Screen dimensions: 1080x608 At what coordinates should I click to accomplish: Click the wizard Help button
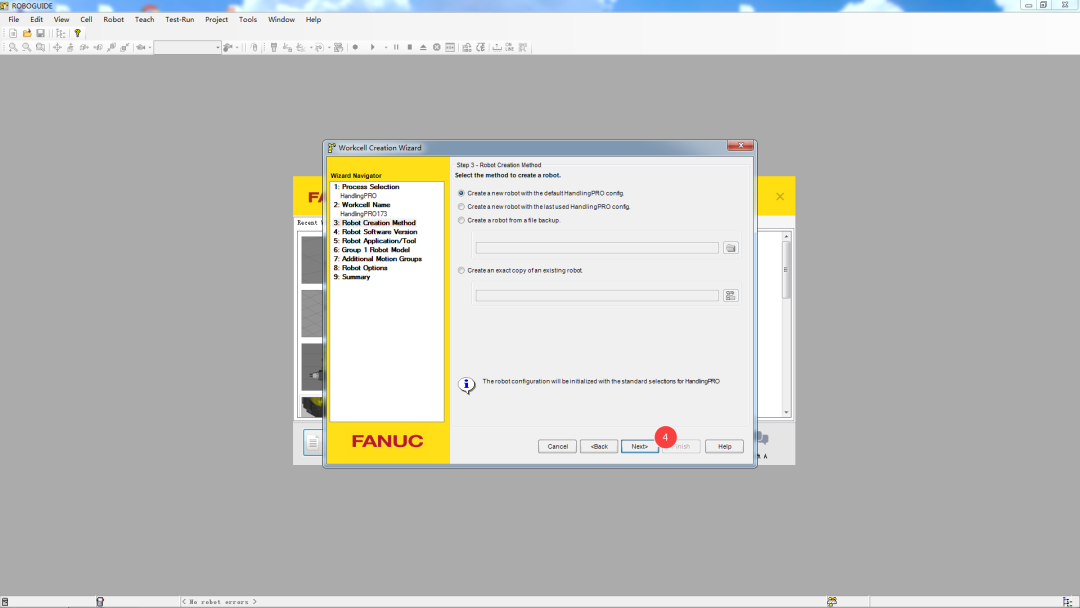725,446
